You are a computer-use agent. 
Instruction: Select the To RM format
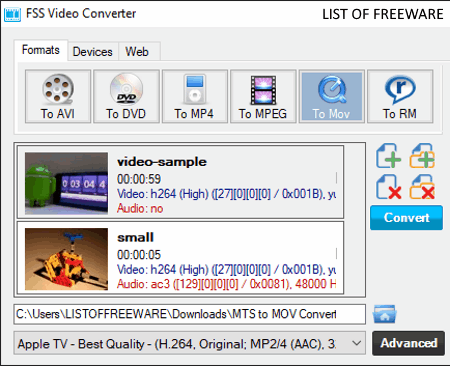pyautogui.click(x=400, y=96)
